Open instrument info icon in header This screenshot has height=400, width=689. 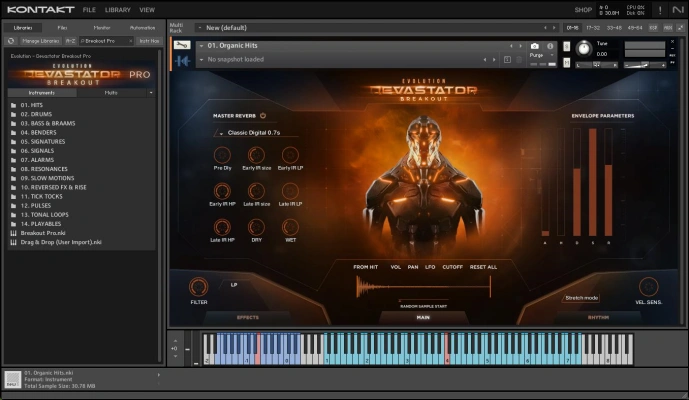pyautogui.click(x=550, y=46)
